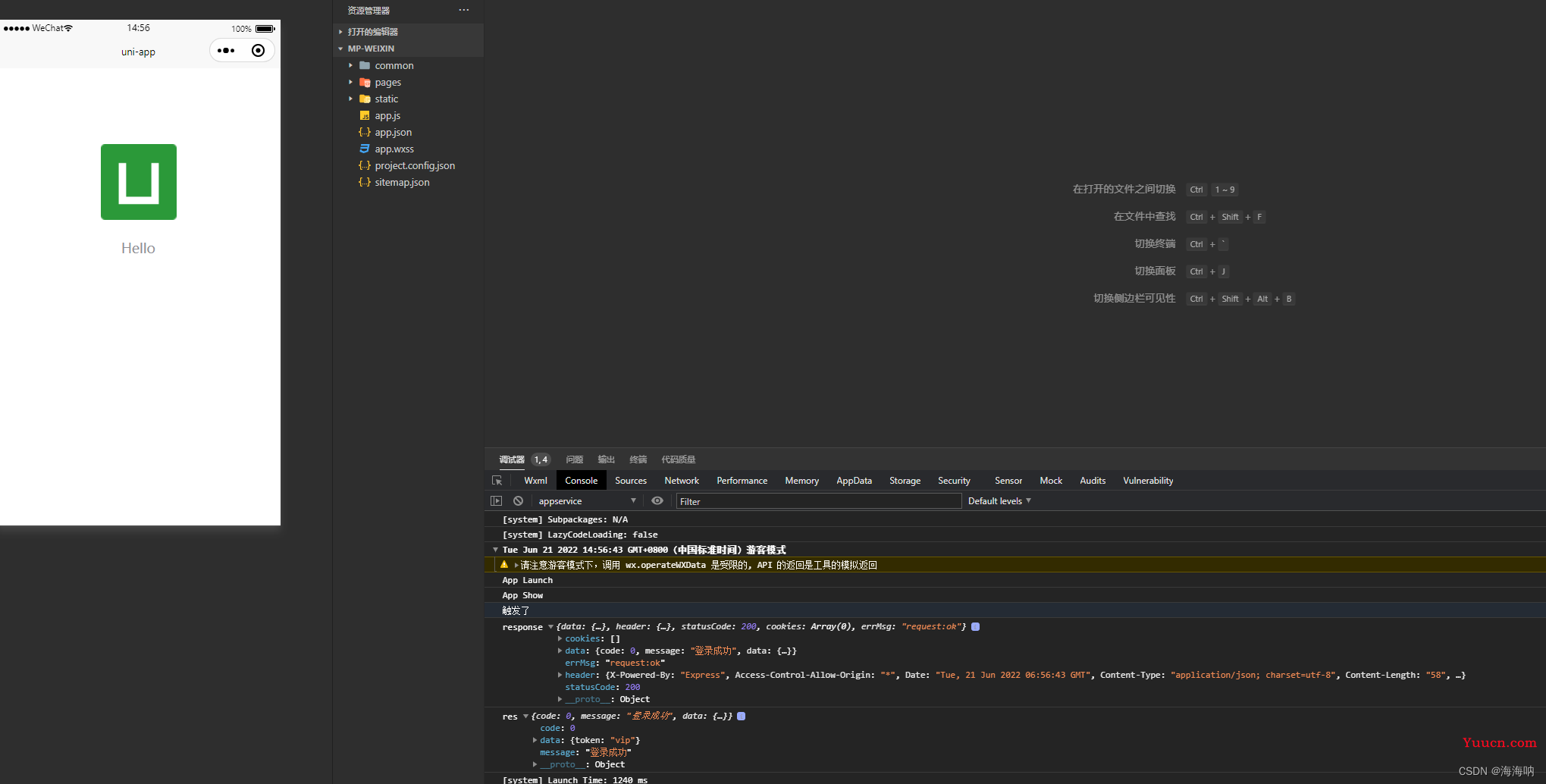Click the app.js JavaScript file icon
Viewport: 1546px width, 784px height.
365,116
